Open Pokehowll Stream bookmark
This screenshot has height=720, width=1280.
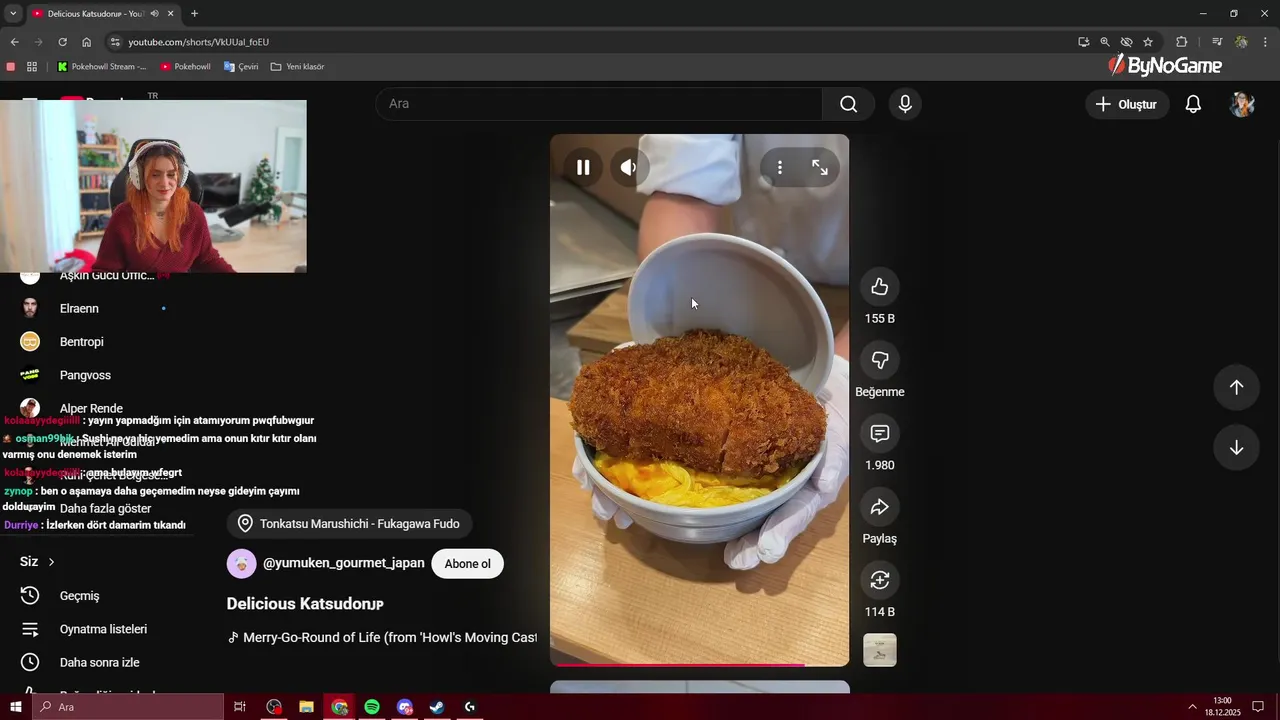click(102, 67)
